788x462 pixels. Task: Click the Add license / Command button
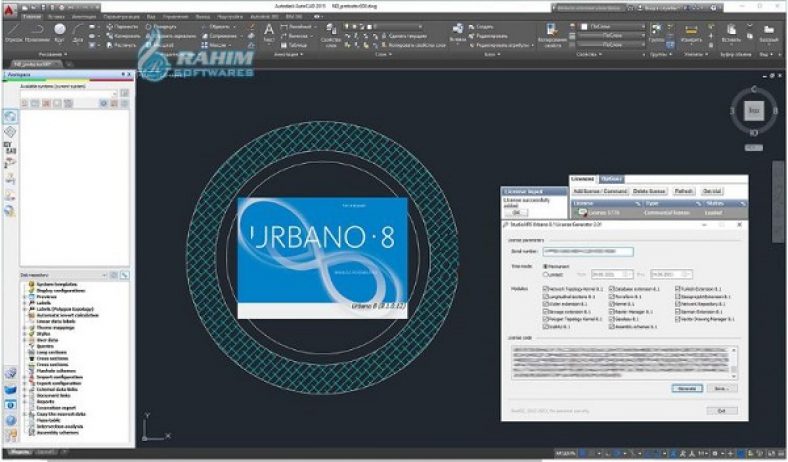(600, 190)
